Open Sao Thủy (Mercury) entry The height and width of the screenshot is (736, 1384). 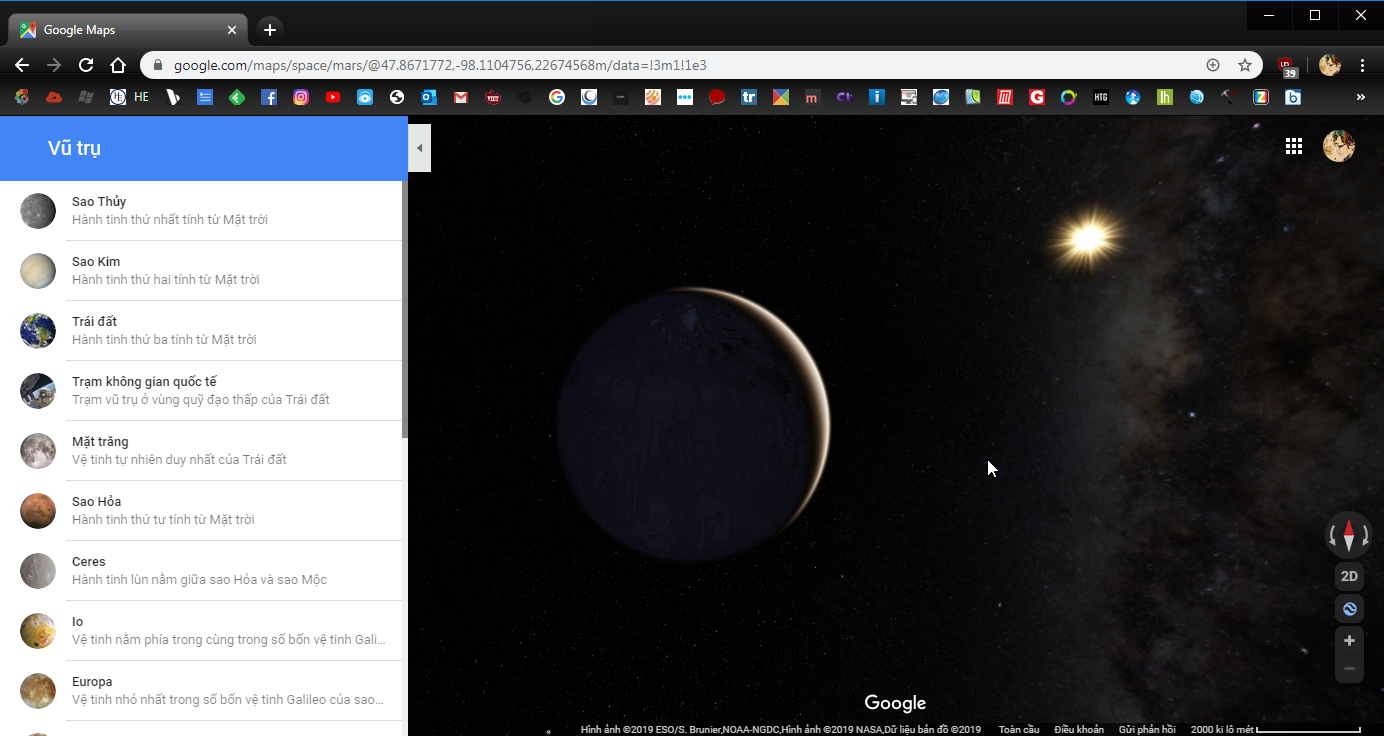[201, 211]
